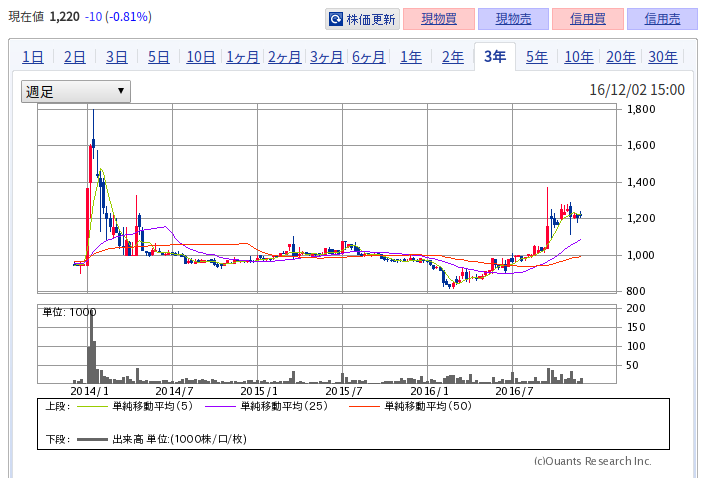Select the 3ヶ月 tab
The image size is (706, 478).
click(327, 57)
